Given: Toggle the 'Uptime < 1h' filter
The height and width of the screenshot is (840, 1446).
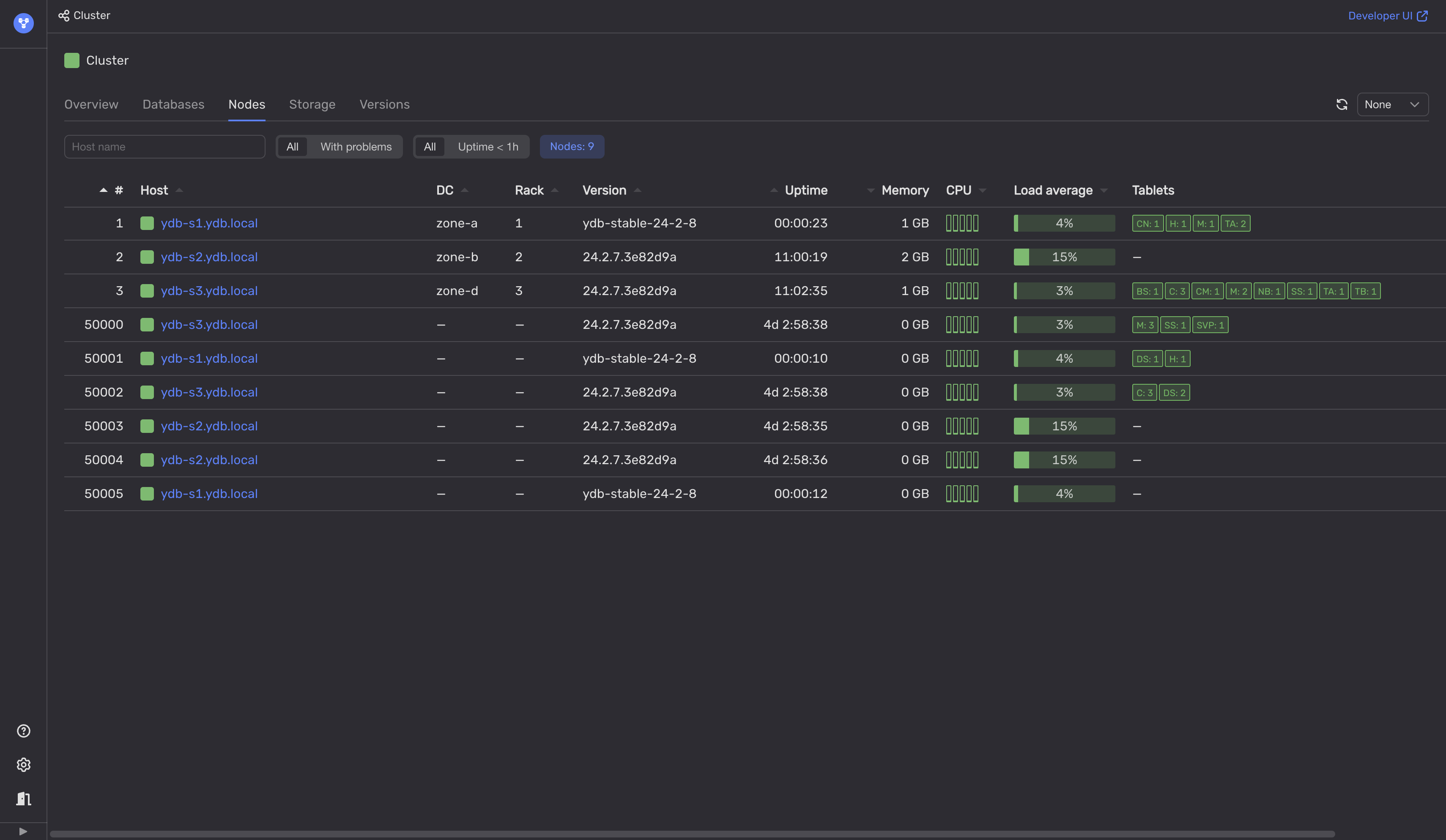Looking at the screenshot, I should click(x=488, y=147).
